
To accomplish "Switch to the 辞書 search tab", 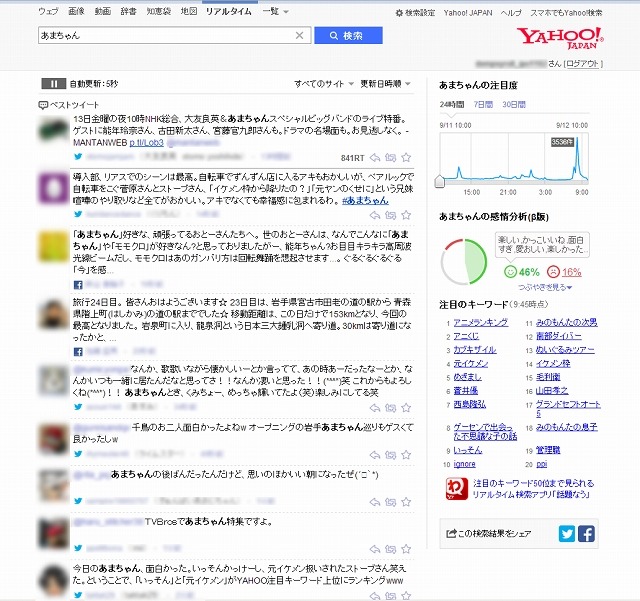I will [x=129, y=11].
